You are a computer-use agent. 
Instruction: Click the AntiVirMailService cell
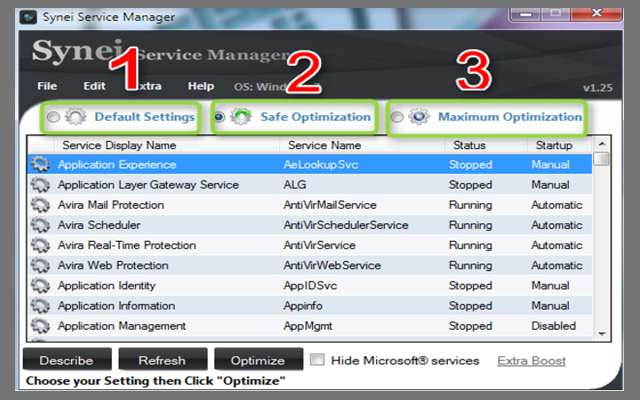[330, 205]
